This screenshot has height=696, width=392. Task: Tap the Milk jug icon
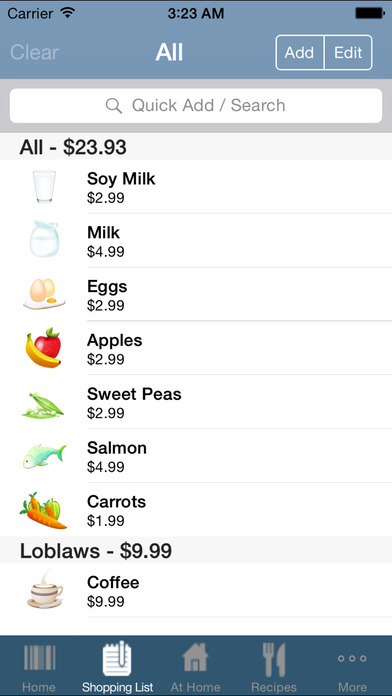44,239
